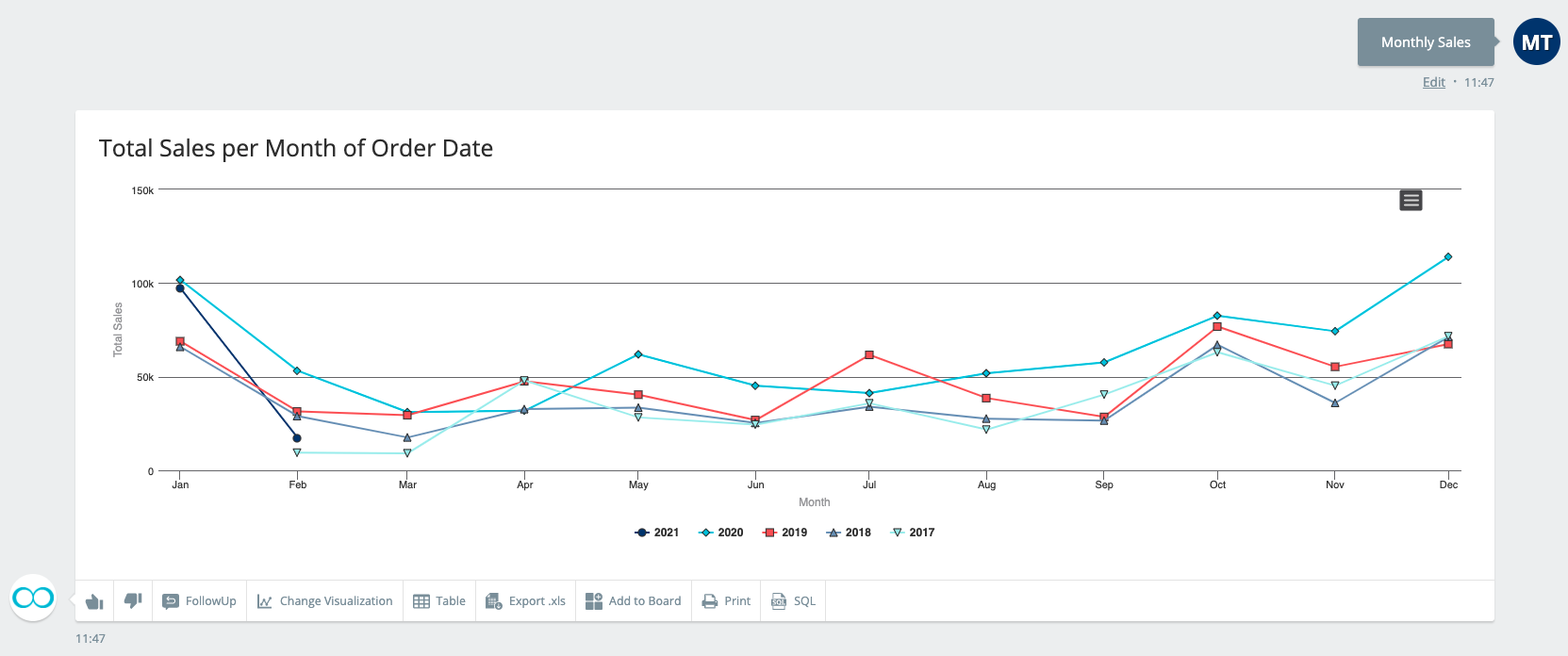Click the Edit link under the message

[1433, 83]
